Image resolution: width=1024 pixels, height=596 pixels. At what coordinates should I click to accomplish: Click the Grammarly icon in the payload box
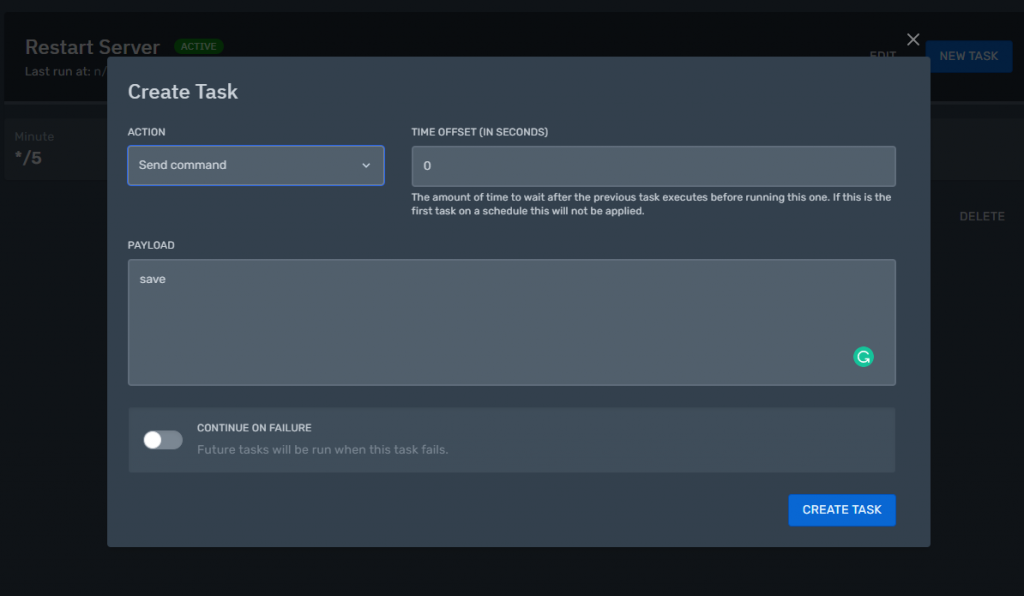tap(863, 356)
